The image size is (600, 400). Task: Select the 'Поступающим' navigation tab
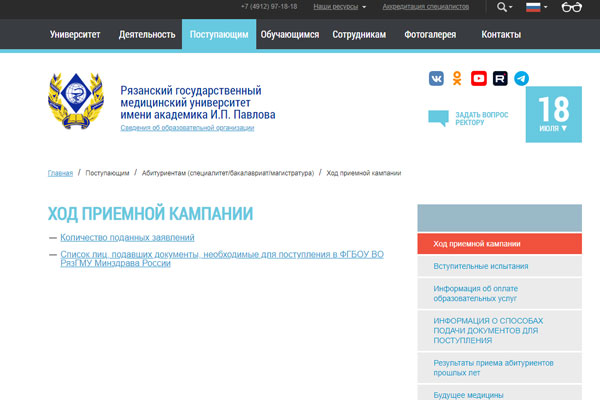219,34
